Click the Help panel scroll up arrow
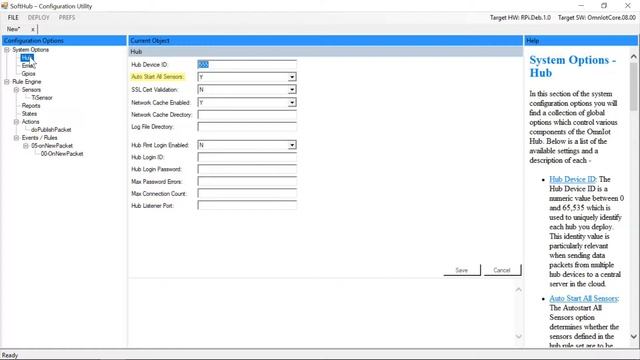 tap(633, 57)
